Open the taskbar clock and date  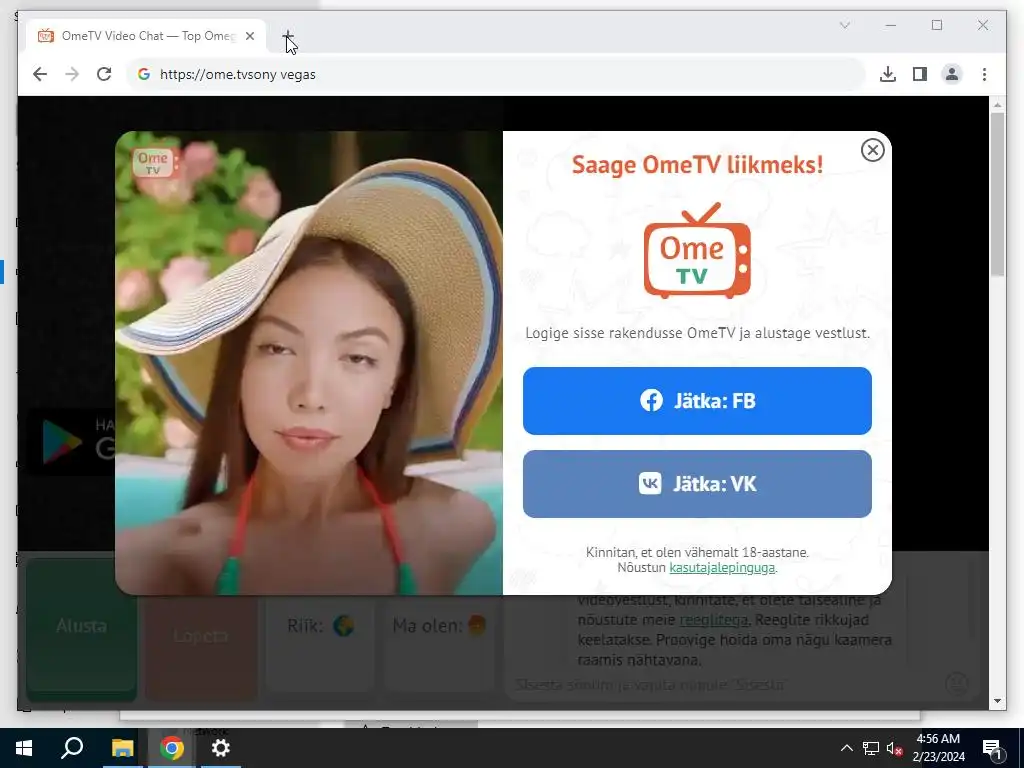(x=938, y=748)
